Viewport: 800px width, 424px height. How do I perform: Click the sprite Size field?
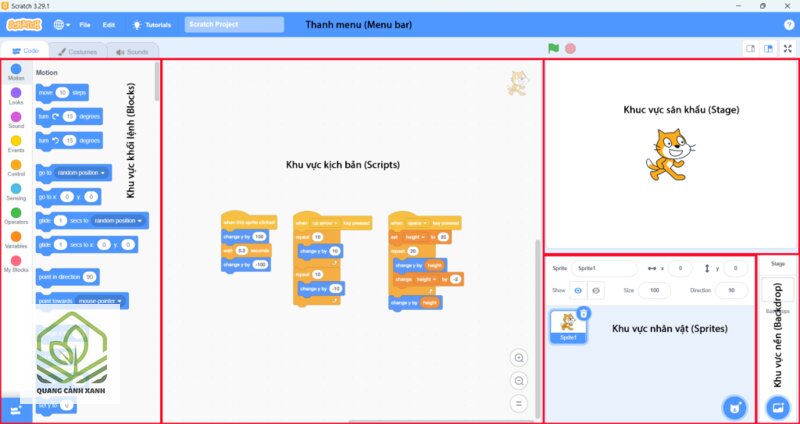[x=655, y=290]
